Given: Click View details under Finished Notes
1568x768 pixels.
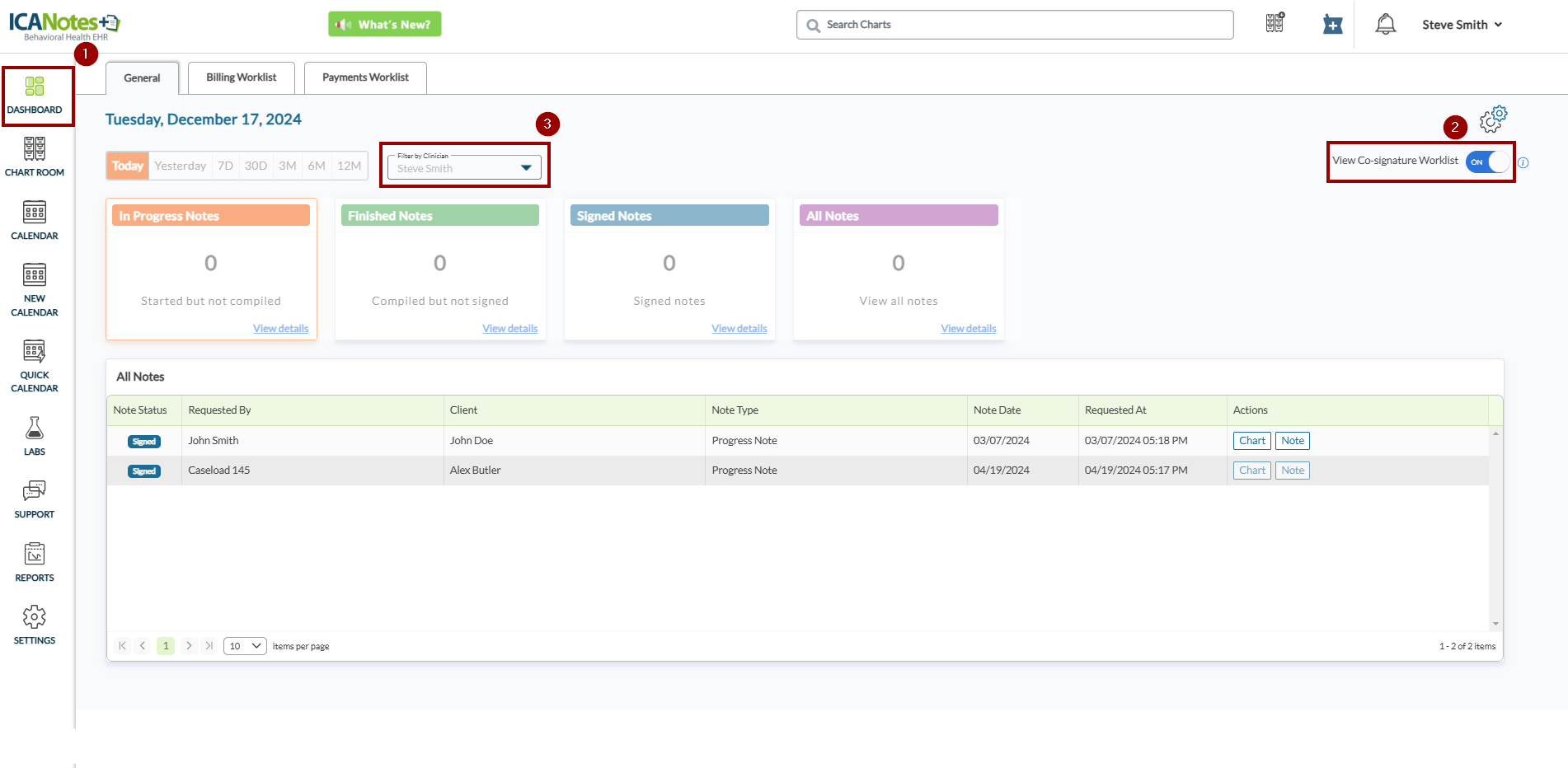Looking at the screenshot, I should pos(509,329).
